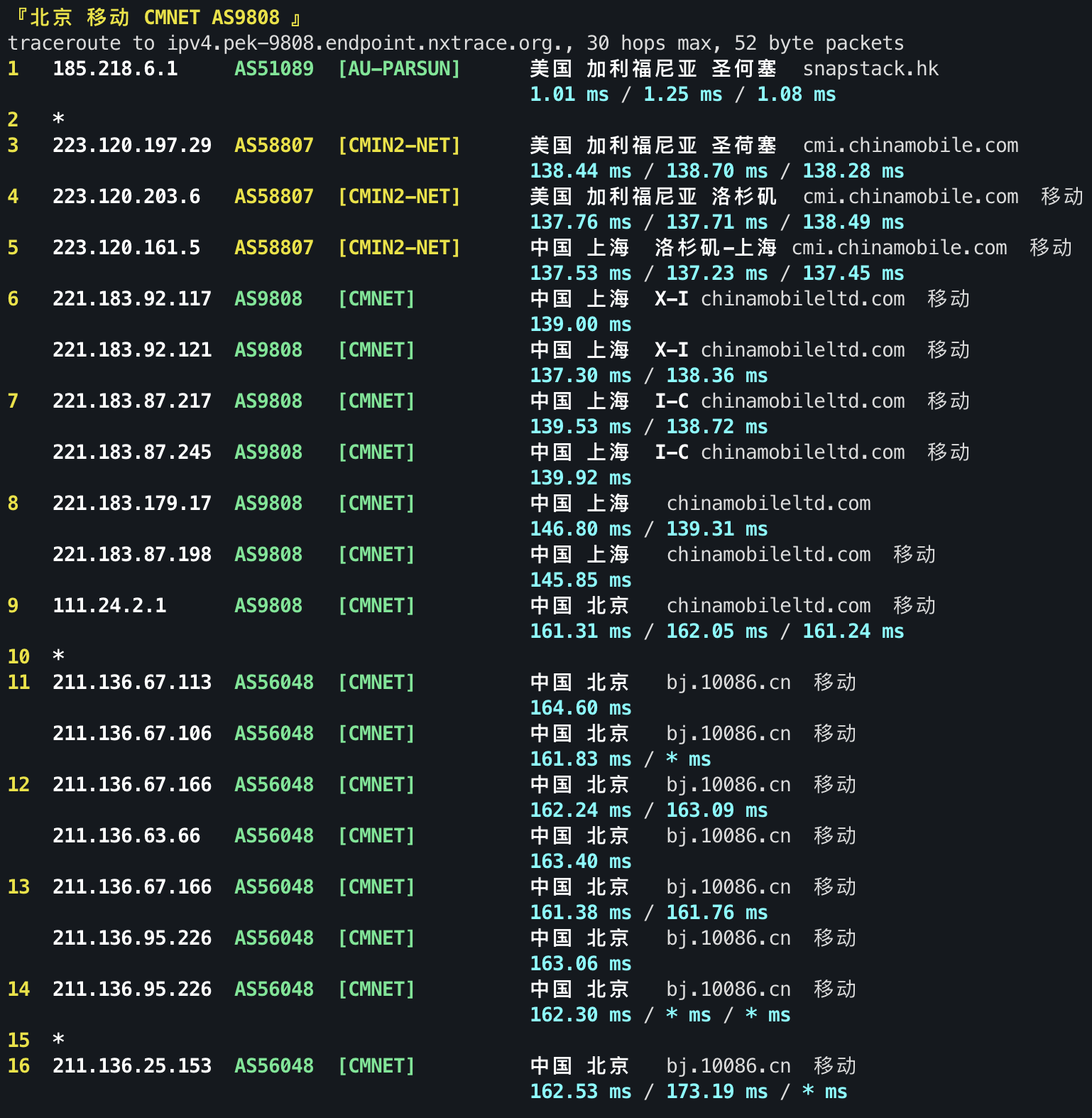Click IP address 185.218.6.1
Image resolution: width=1092 pixels, height=1118 pixels.
pyautogui.click(x=115, y=69)
